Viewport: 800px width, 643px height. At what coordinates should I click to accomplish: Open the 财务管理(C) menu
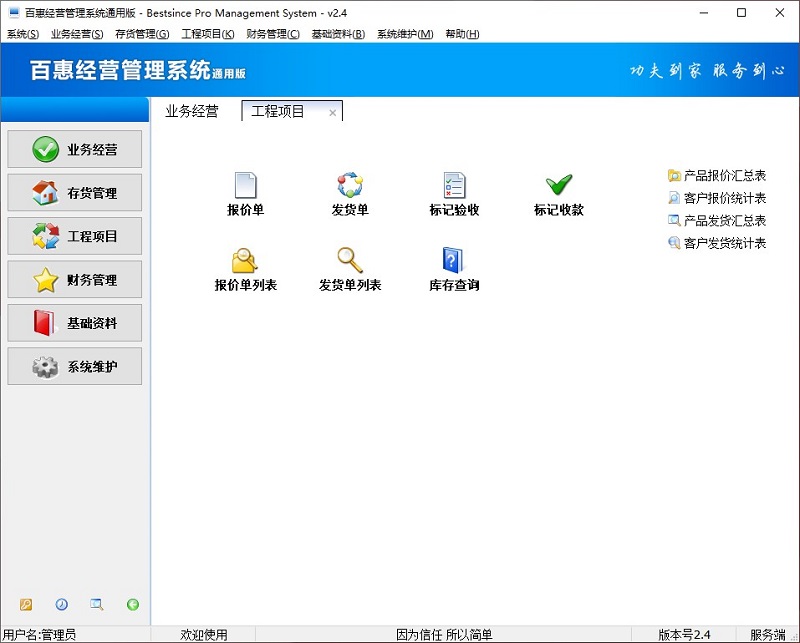point(273,34)
